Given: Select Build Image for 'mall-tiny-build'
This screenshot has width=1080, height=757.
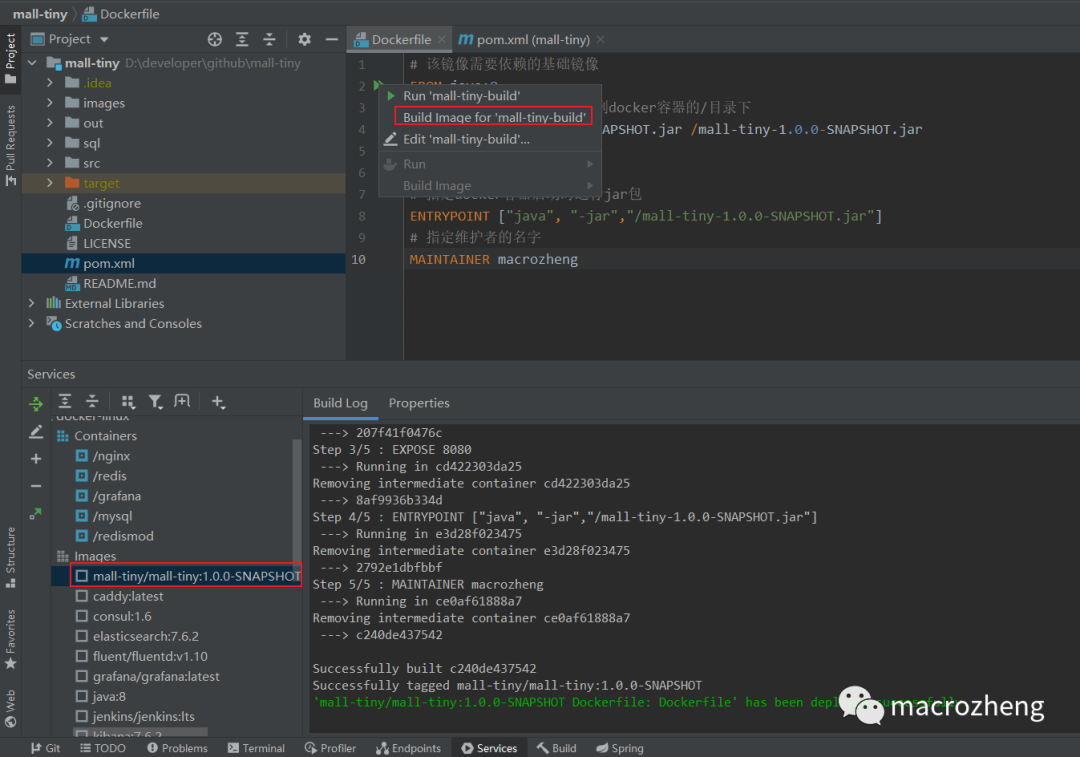Looking at the screenshot, I should (x=493, y=117).
